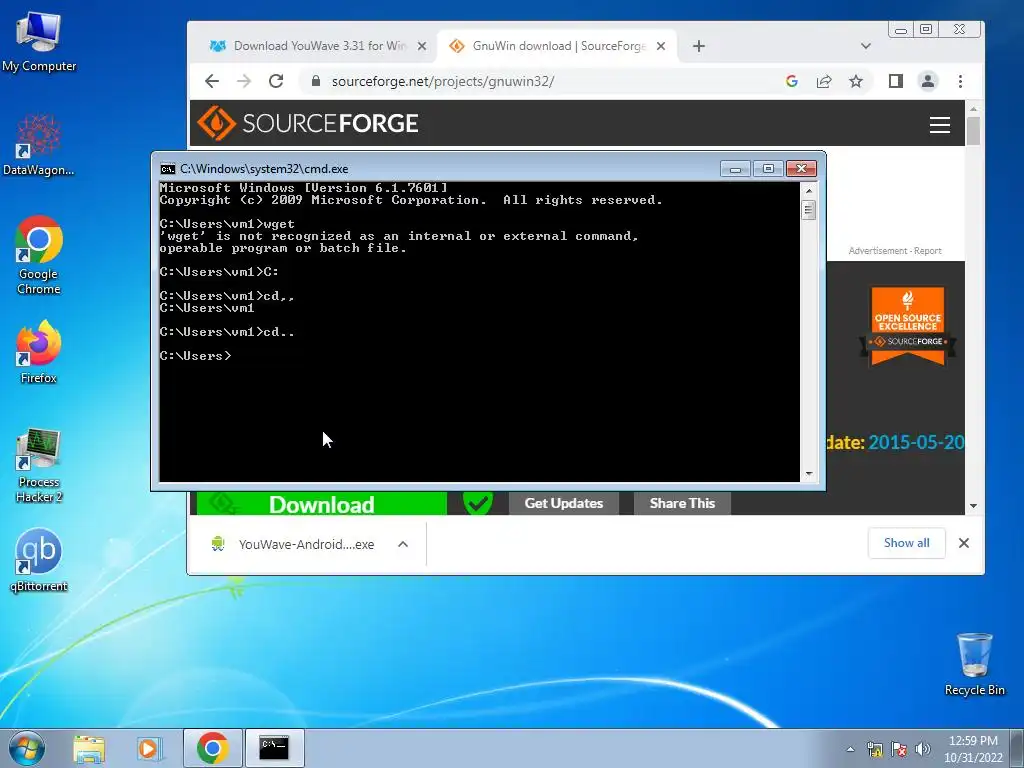Screen dimensions: 1024x768
Task: Select cmd.exe taskbar button
Action: pyautogui.click(x=274, y=748)
